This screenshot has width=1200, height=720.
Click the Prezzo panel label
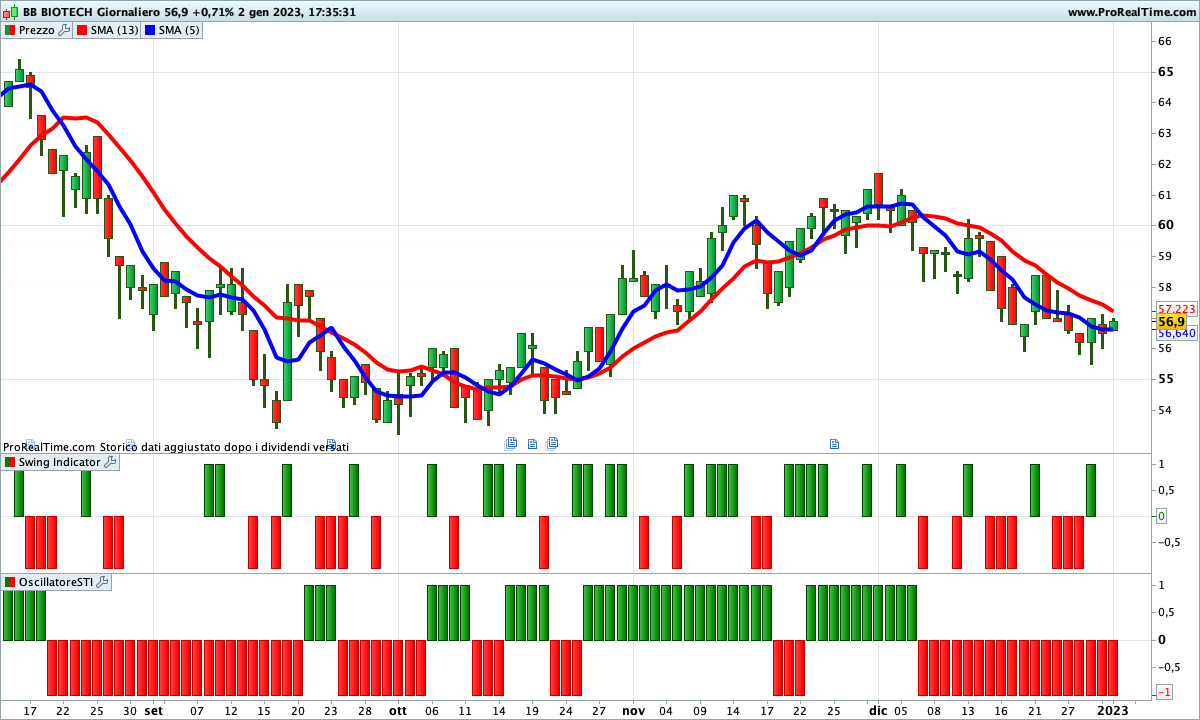(x=37, y=30)
